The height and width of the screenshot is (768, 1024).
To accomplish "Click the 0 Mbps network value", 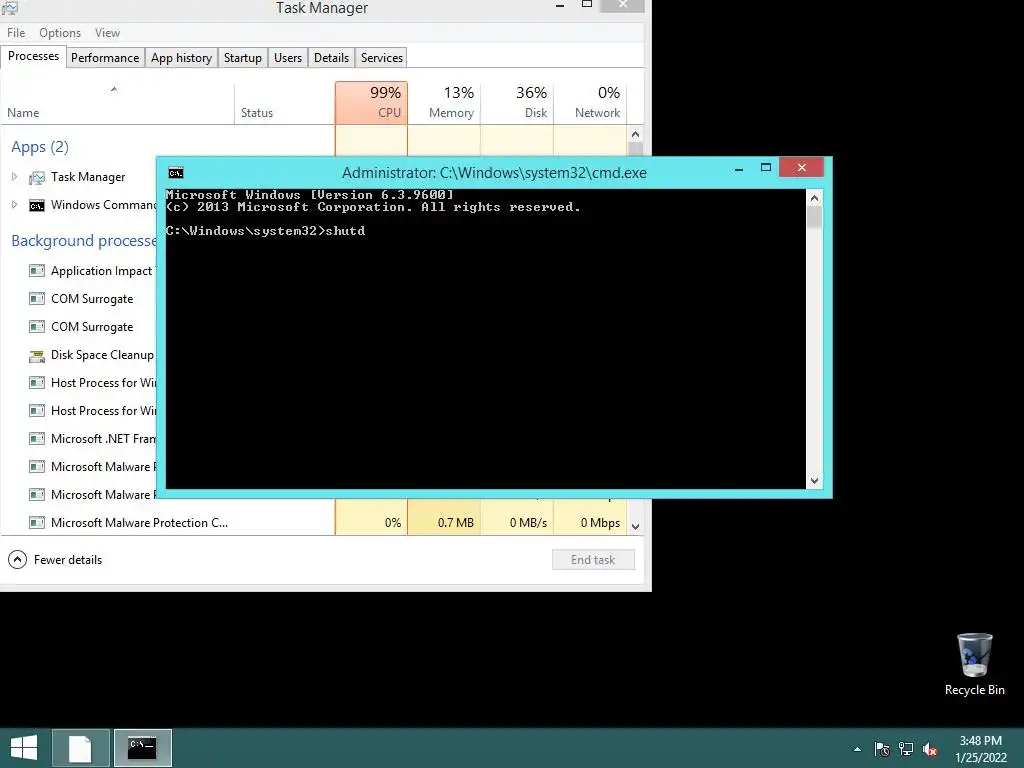I will click(600, 523).
